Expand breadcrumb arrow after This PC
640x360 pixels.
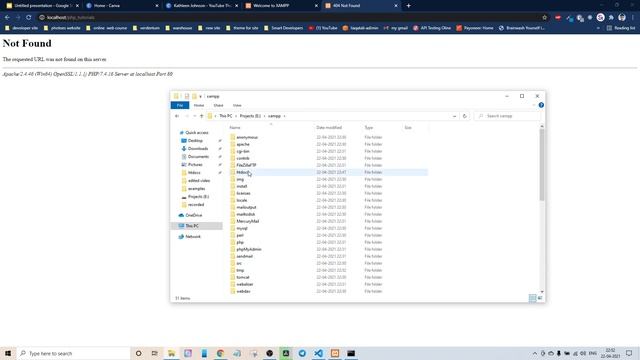[x=236, y=116]
